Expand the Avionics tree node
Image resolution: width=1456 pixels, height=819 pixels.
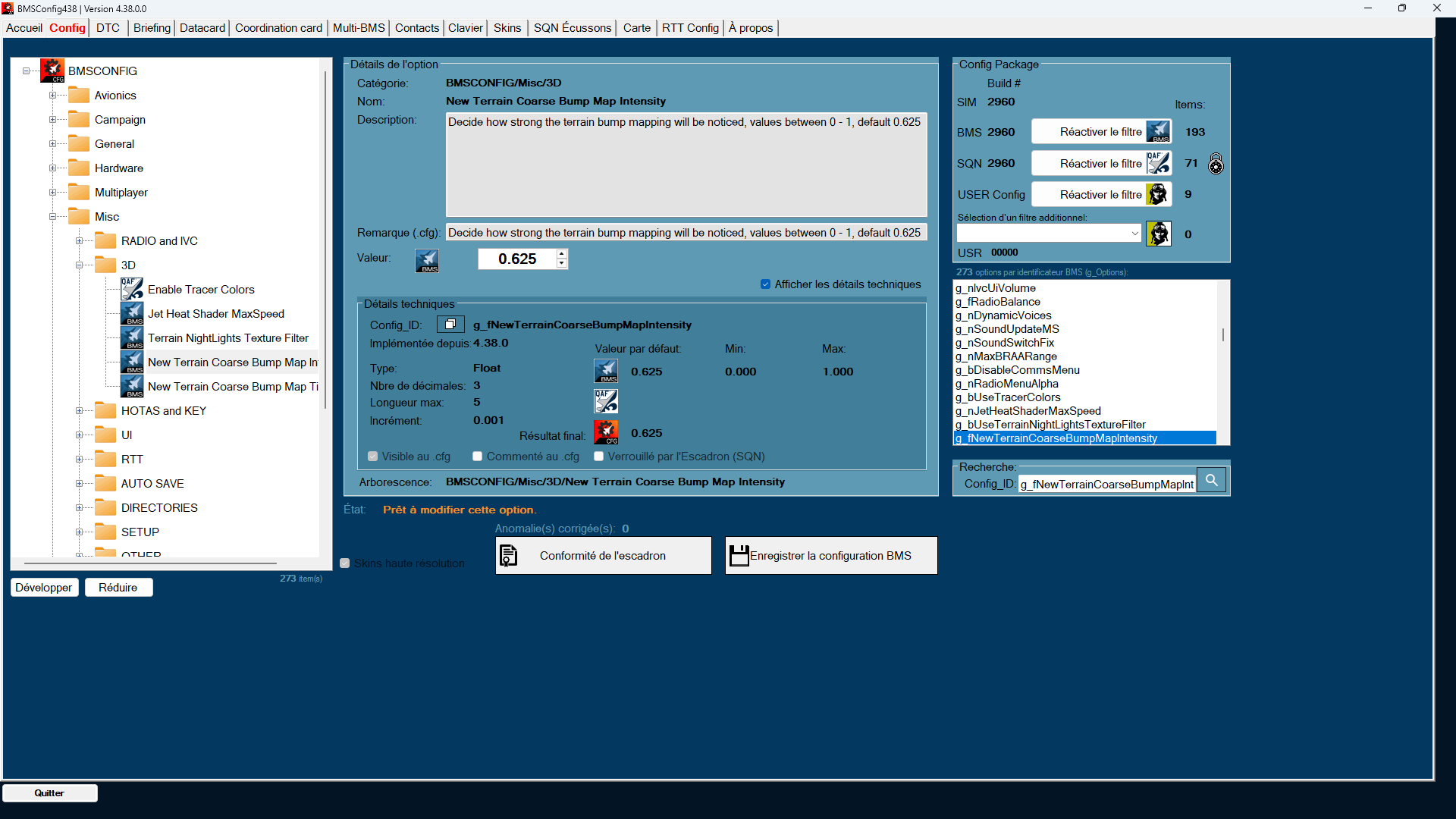point(52,96)
